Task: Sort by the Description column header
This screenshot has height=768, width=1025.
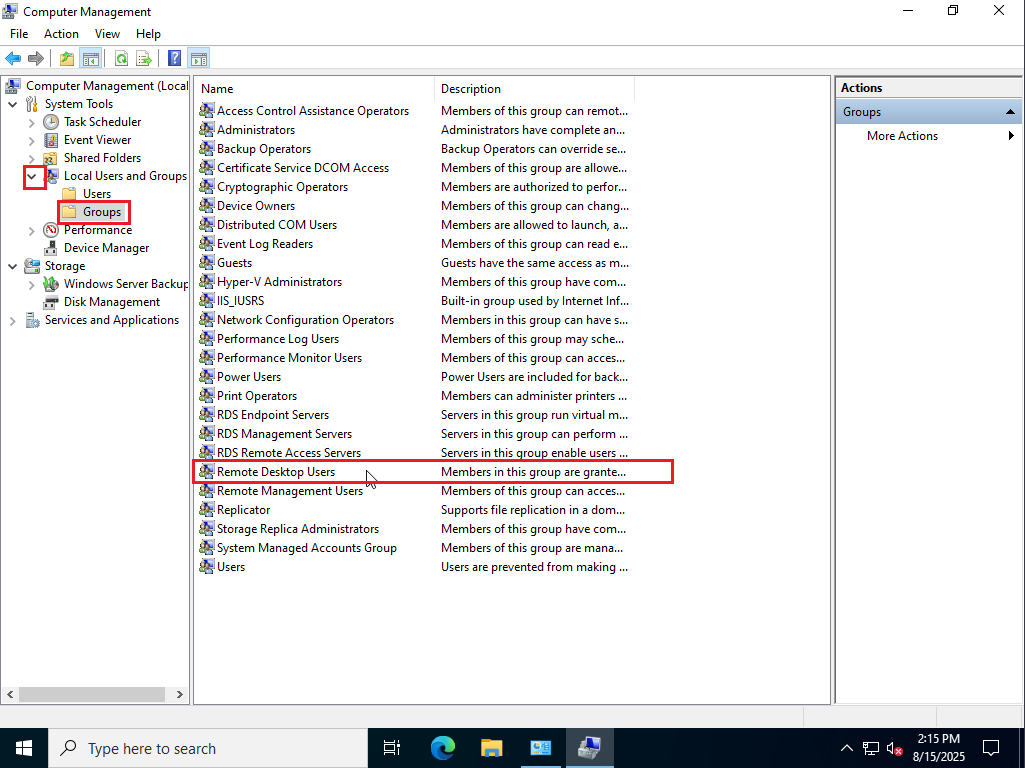Action: click(534, 89)
